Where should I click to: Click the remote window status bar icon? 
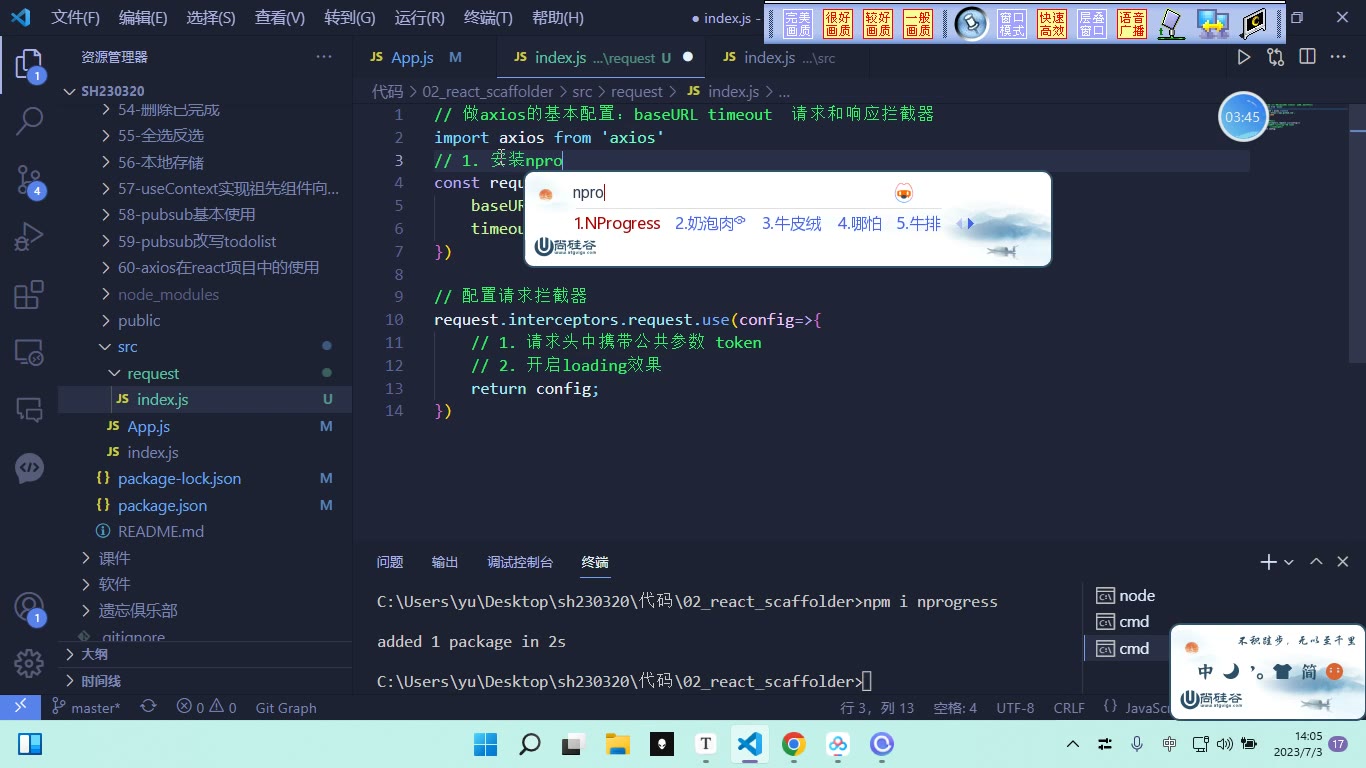tap(20, 707)
